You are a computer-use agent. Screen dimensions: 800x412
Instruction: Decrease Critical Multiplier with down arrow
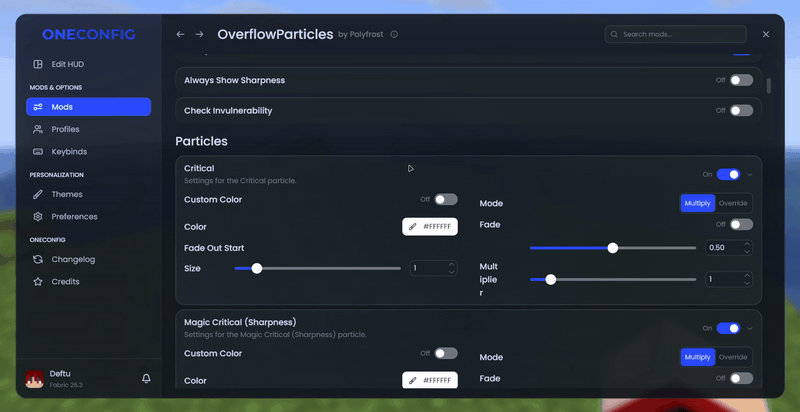tap(747, 283)
